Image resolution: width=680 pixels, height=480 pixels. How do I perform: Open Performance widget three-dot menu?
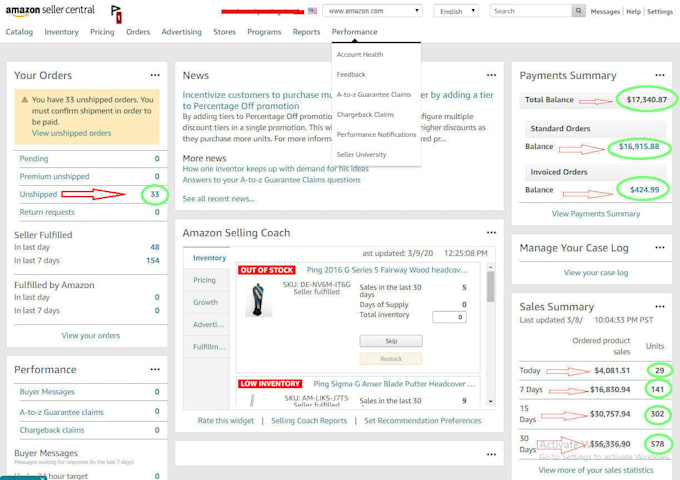pos(155,369)
